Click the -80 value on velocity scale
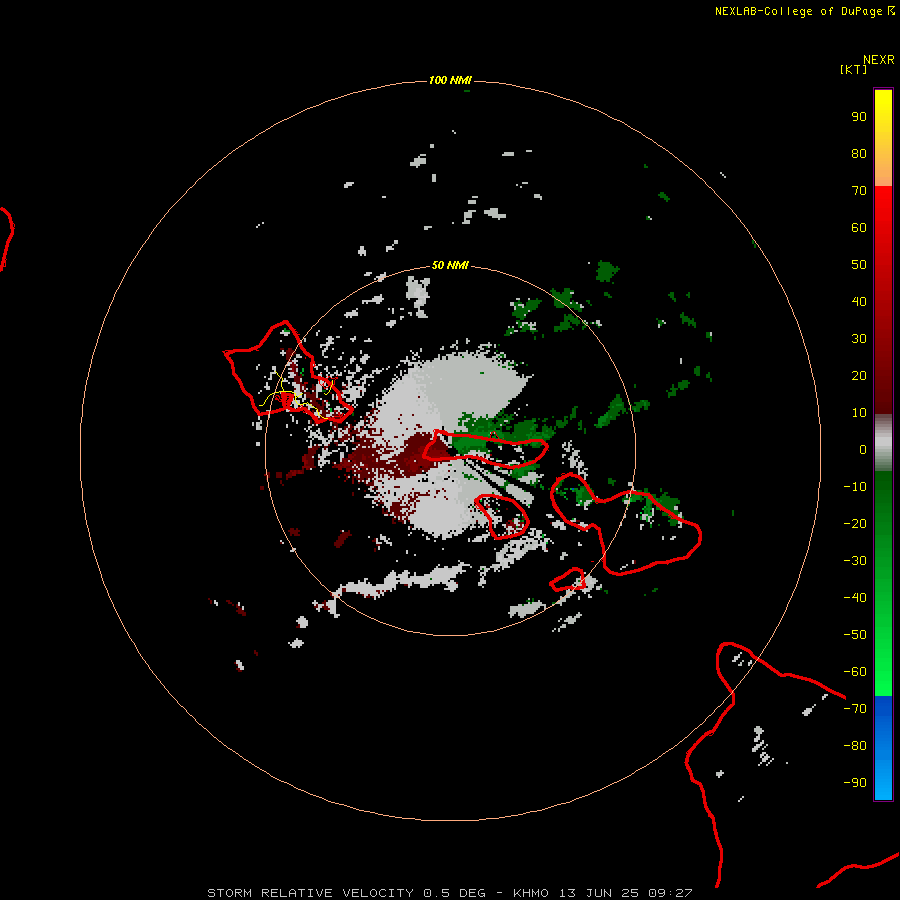The width and height of the screenshot is (900, 900). 855,746
